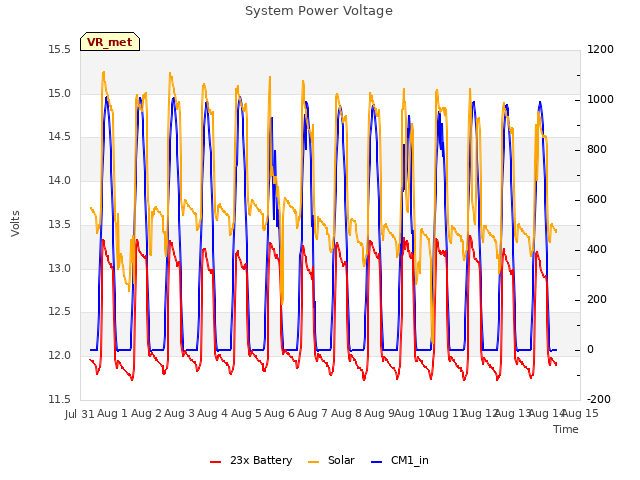
Task: Click the 400 right axis value
Action: (x=597, y=250)
